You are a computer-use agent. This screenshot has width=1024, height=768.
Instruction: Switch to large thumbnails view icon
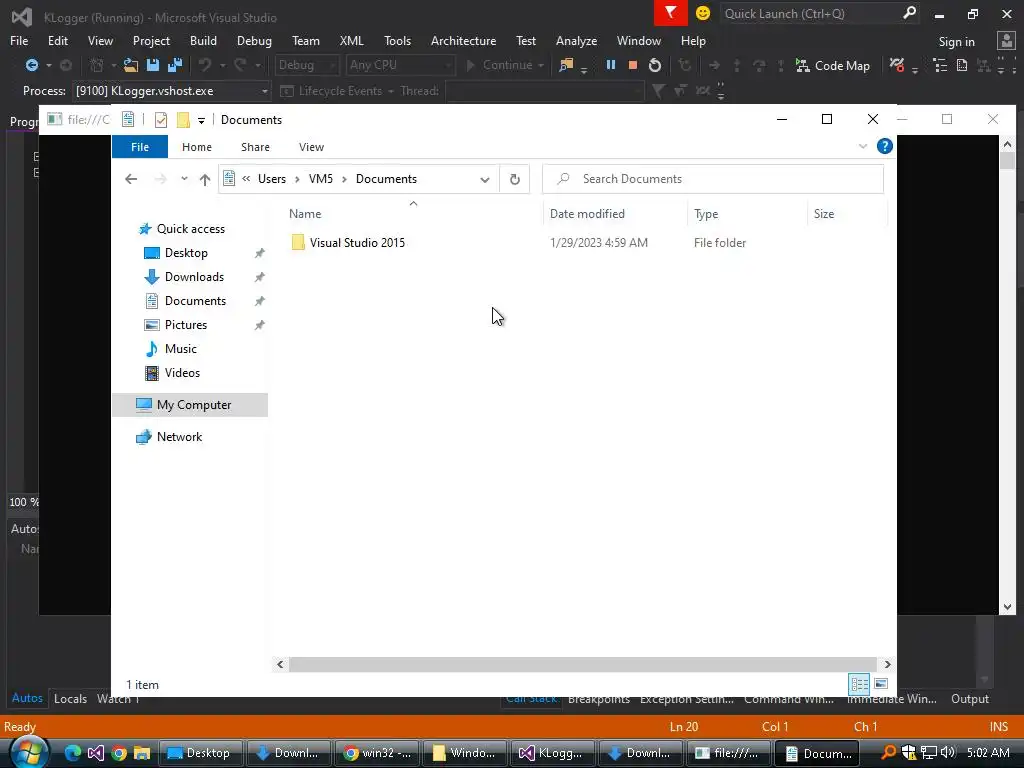point(881,684)
